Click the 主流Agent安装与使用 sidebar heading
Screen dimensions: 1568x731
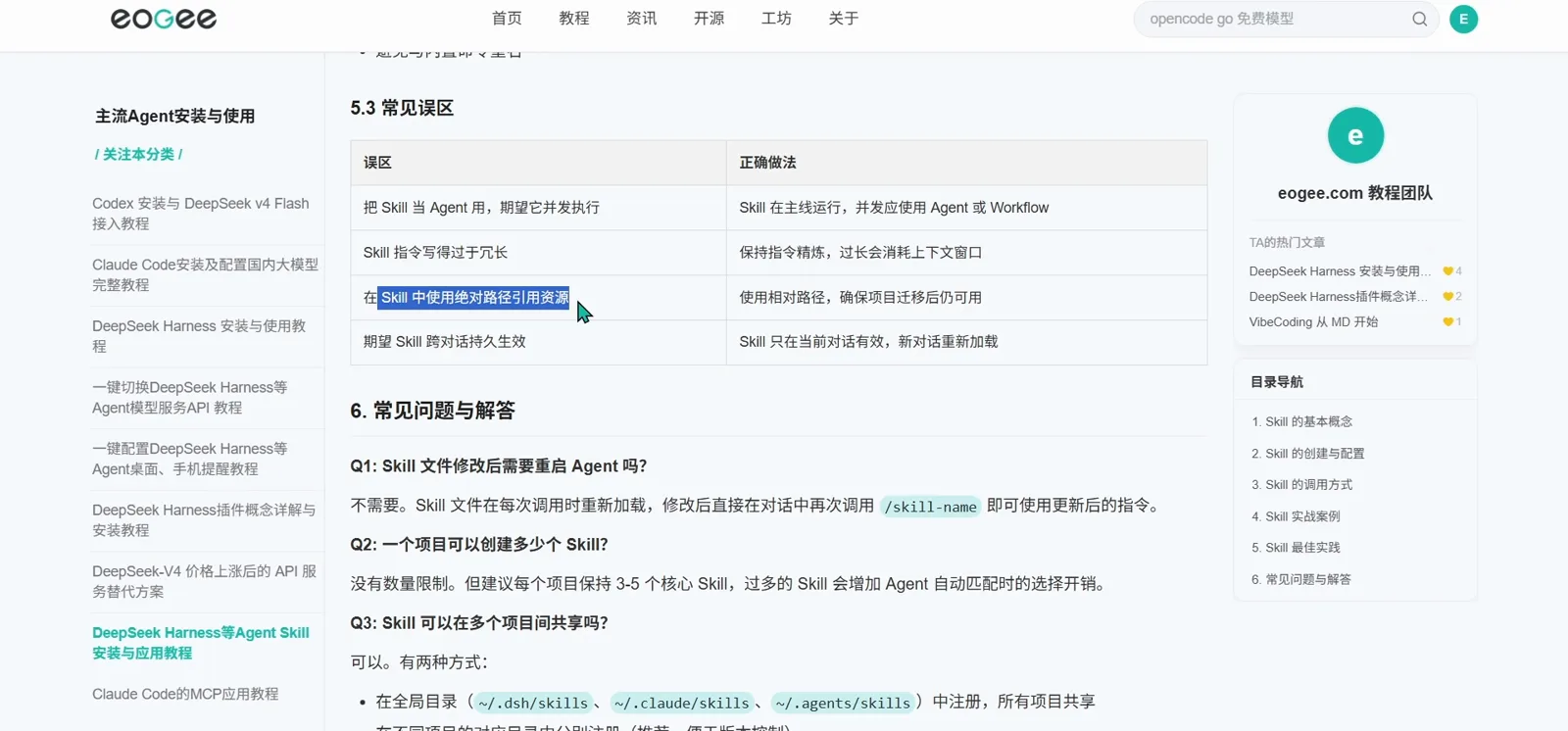pos(174,116)
